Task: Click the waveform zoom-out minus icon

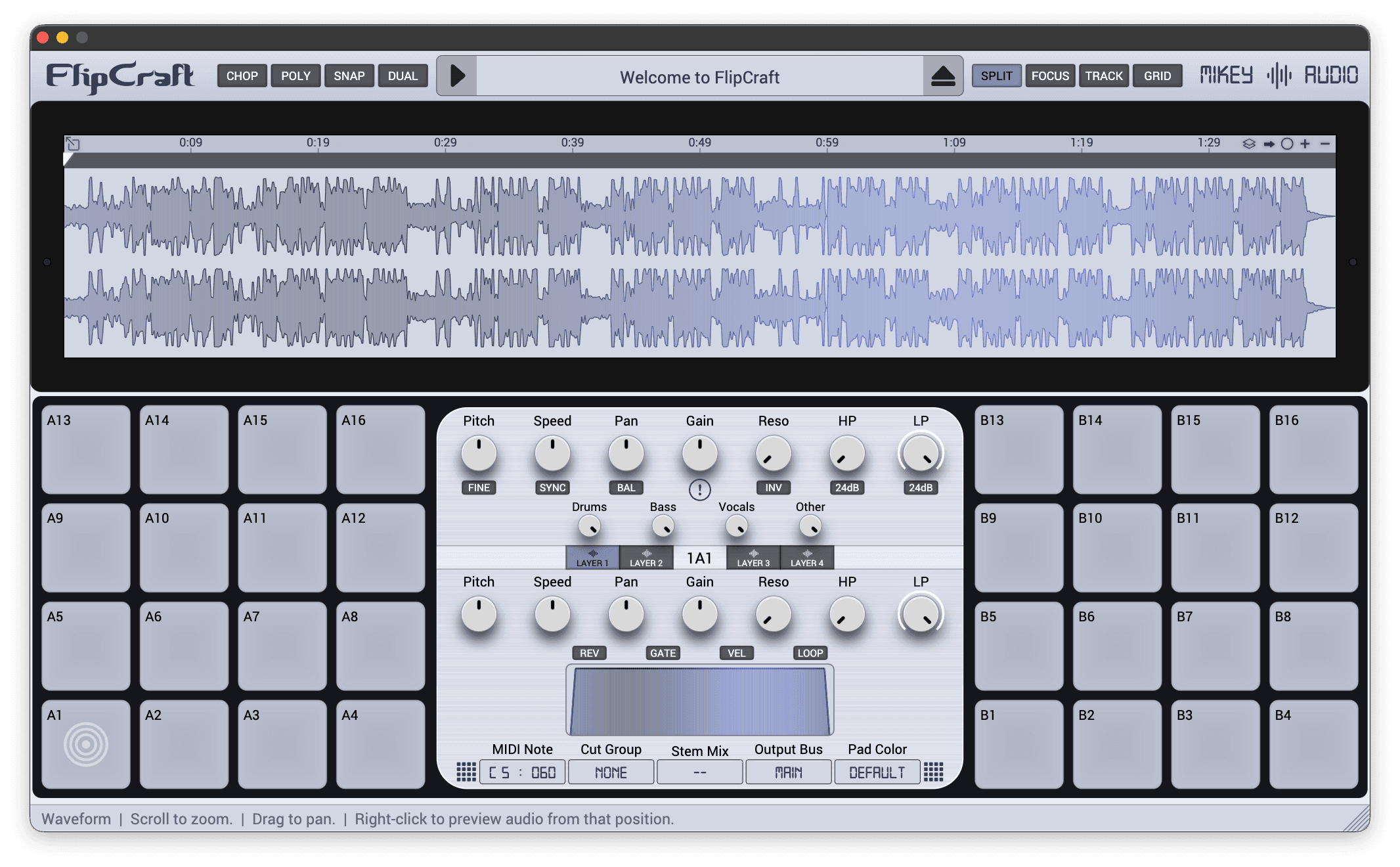Action: coord(1325,143)
